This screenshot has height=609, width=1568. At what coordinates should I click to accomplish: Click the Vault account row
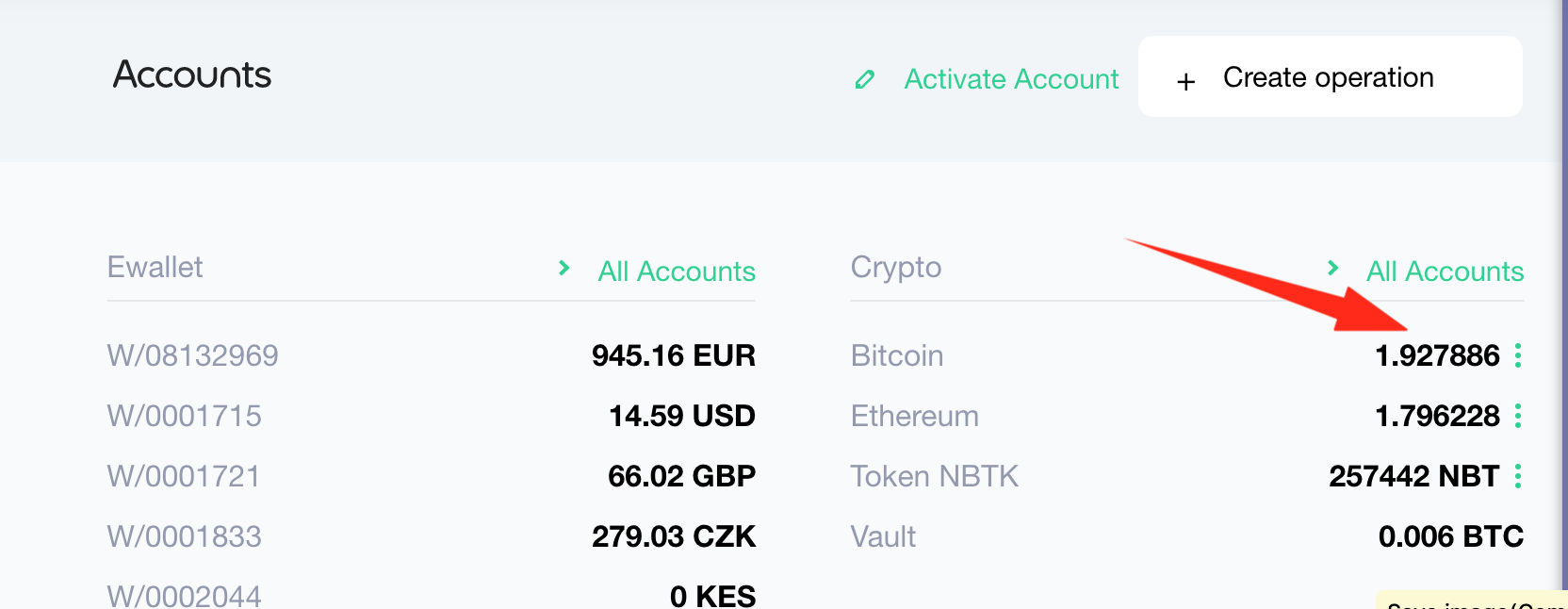coord(1187,536)
